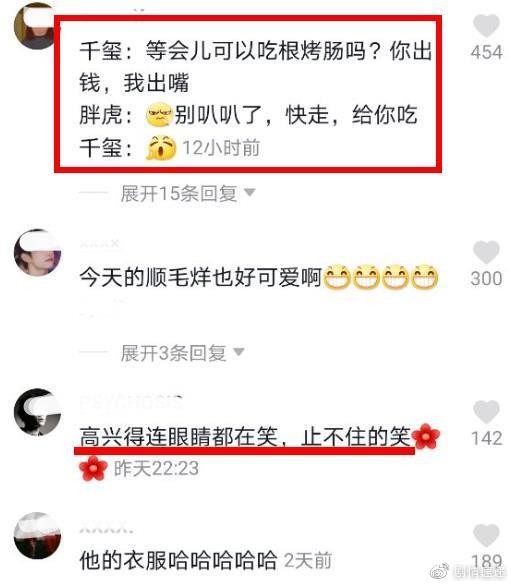Viewport: 511px width, 587px height.
Task: Click the arrow beside 展开3条回复
Action: pyautogui.click(x=239, y=352)
